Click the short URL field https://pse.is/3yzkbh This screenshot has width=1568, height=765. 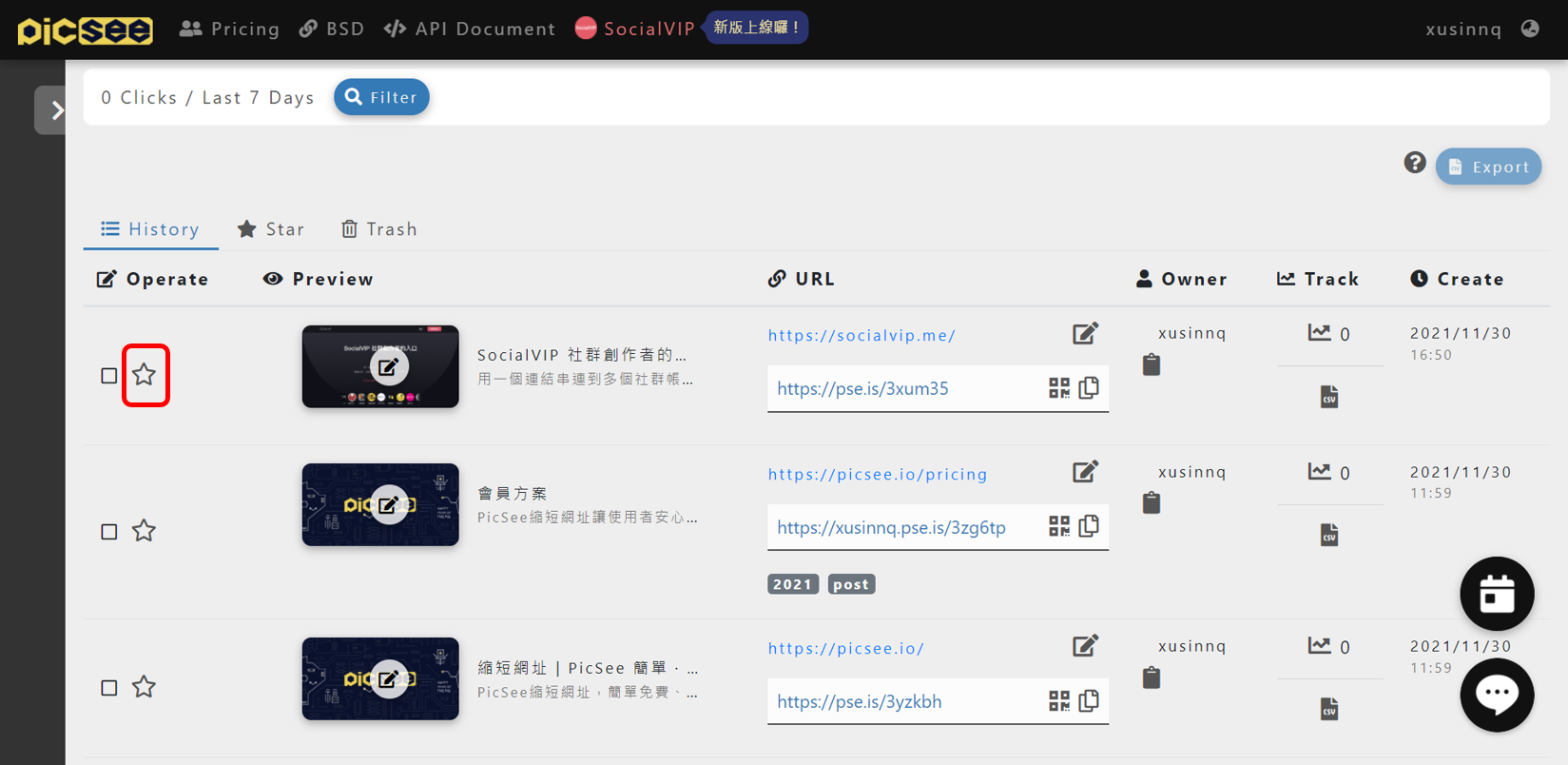pos(938,702)
